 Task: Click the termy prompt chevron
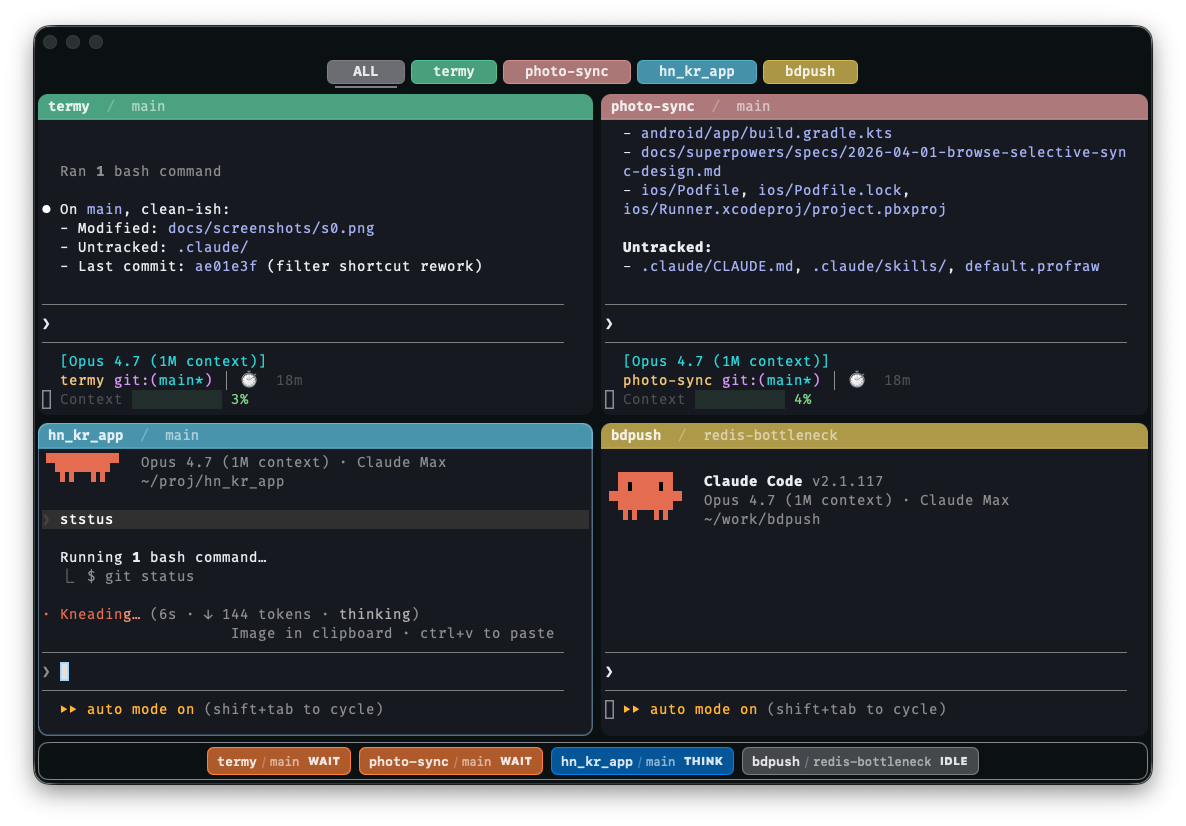46,324
